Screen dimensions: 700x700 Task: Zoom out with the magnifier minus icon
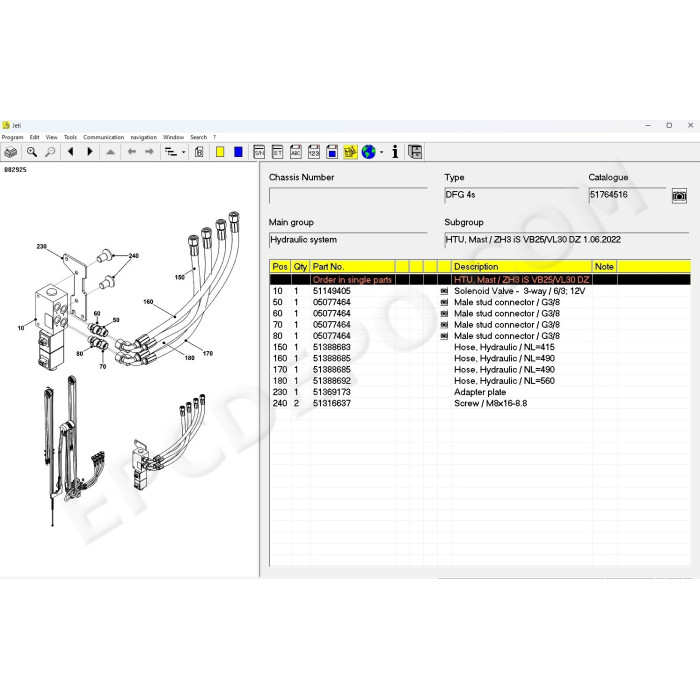click(x=50, y=152)
